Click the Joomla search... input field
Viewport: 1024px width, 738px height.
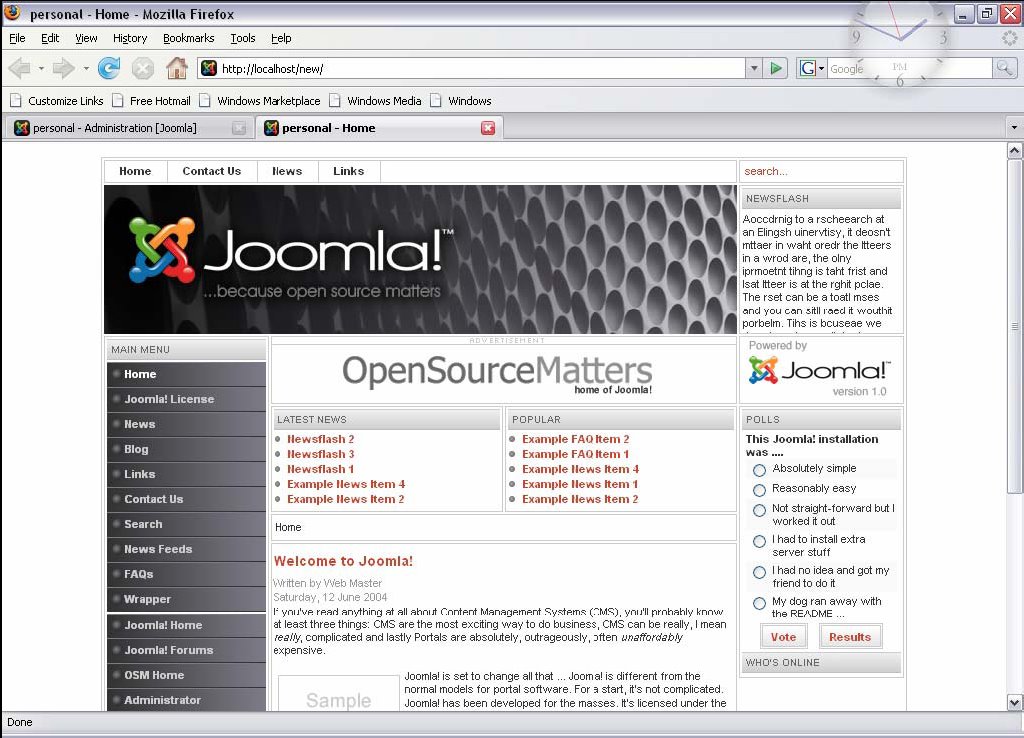coord(822,171)
